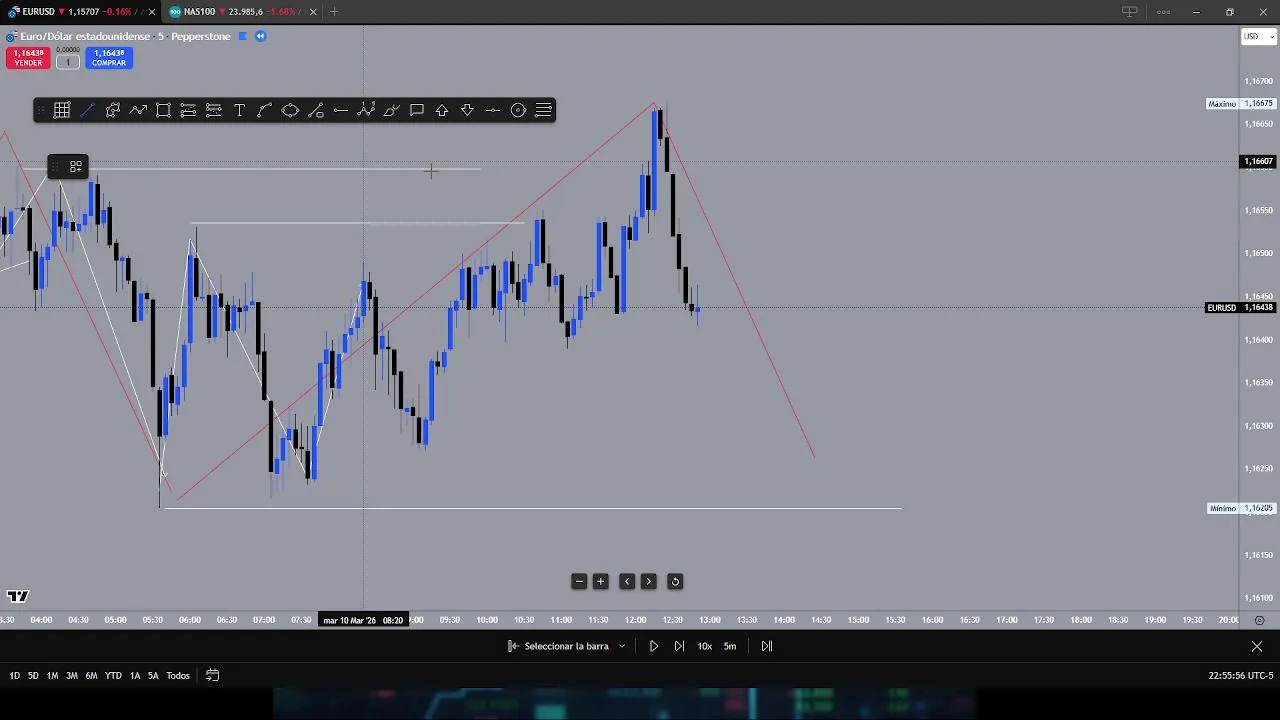Image resolution: width=1280 pixels, height=720 pixels.
Task: Select the zigzag pattern tool
Action: point(366,110)
